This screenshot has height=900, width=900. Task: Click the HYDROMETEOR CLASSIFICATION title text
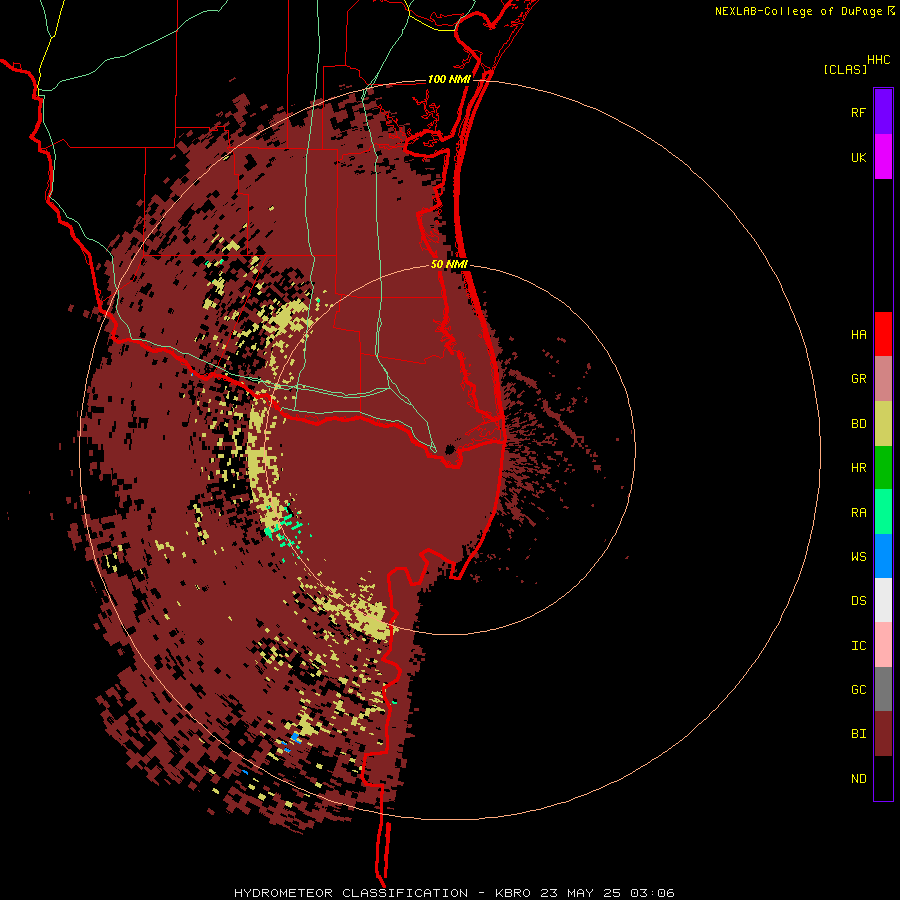(351, 893)
